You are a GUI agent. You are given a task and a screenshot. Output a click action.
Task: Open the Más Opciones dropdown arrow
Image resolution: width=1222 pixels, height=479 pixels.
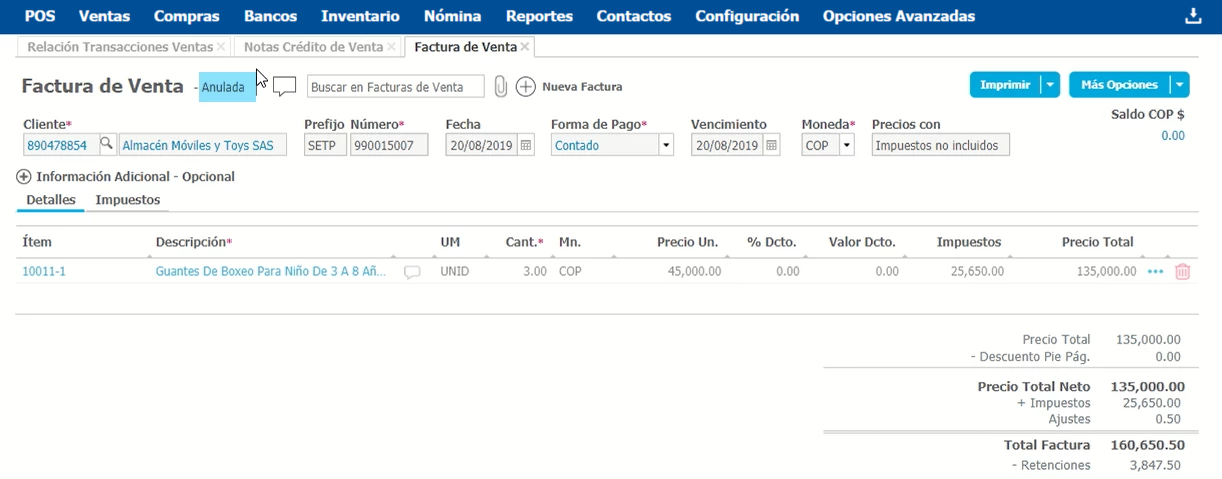1180,85
